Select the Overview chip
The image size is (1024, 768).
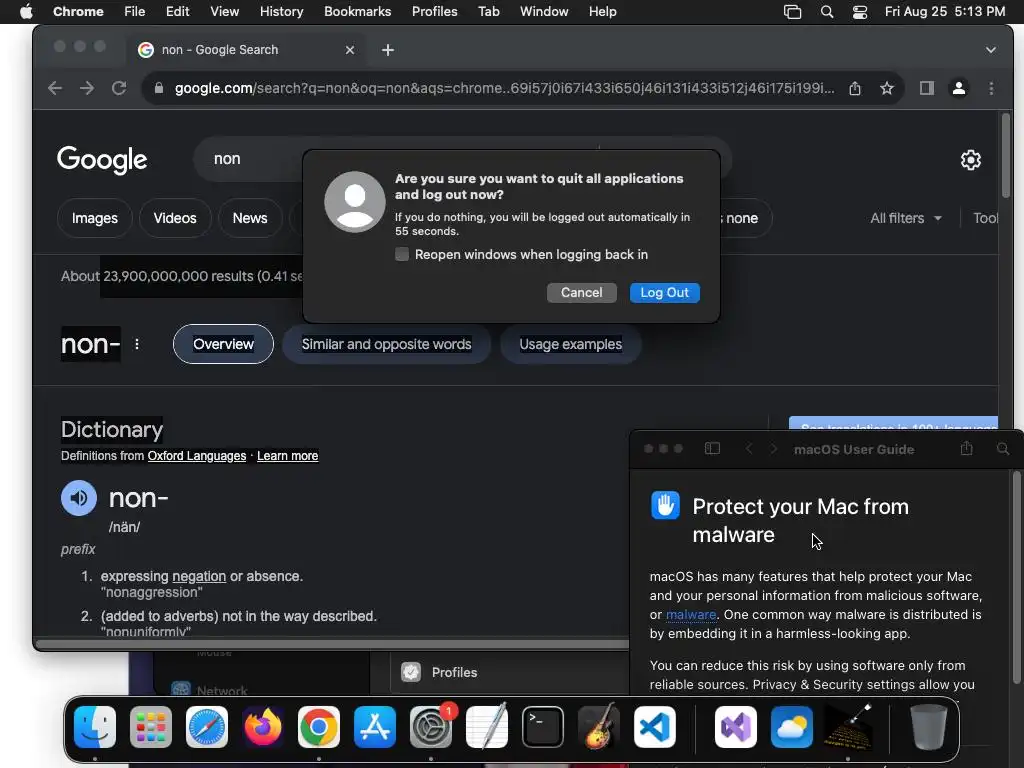[223, 344]
